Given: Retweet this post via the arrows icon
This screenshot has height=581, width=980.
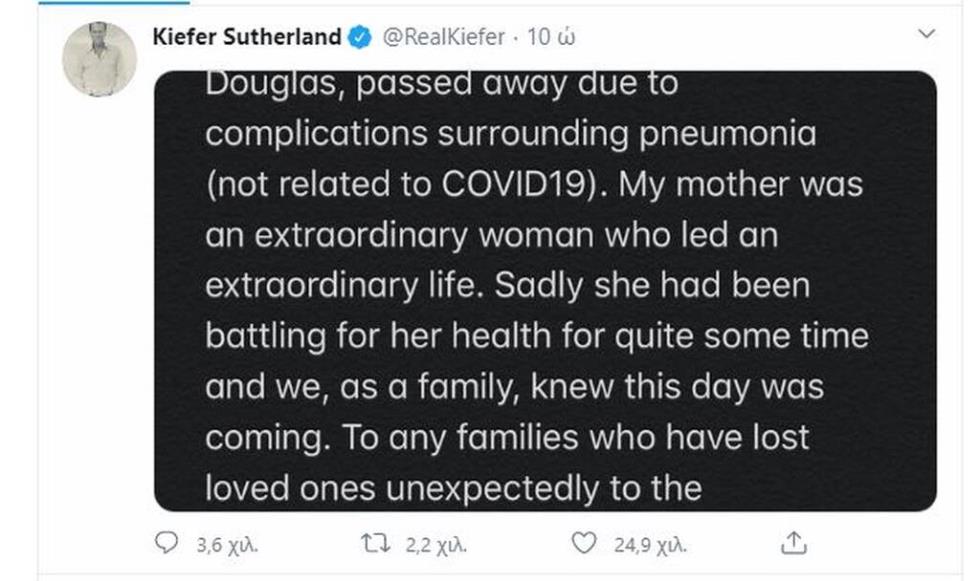Looking at the screenshot, I should click(x=378, y=543).
